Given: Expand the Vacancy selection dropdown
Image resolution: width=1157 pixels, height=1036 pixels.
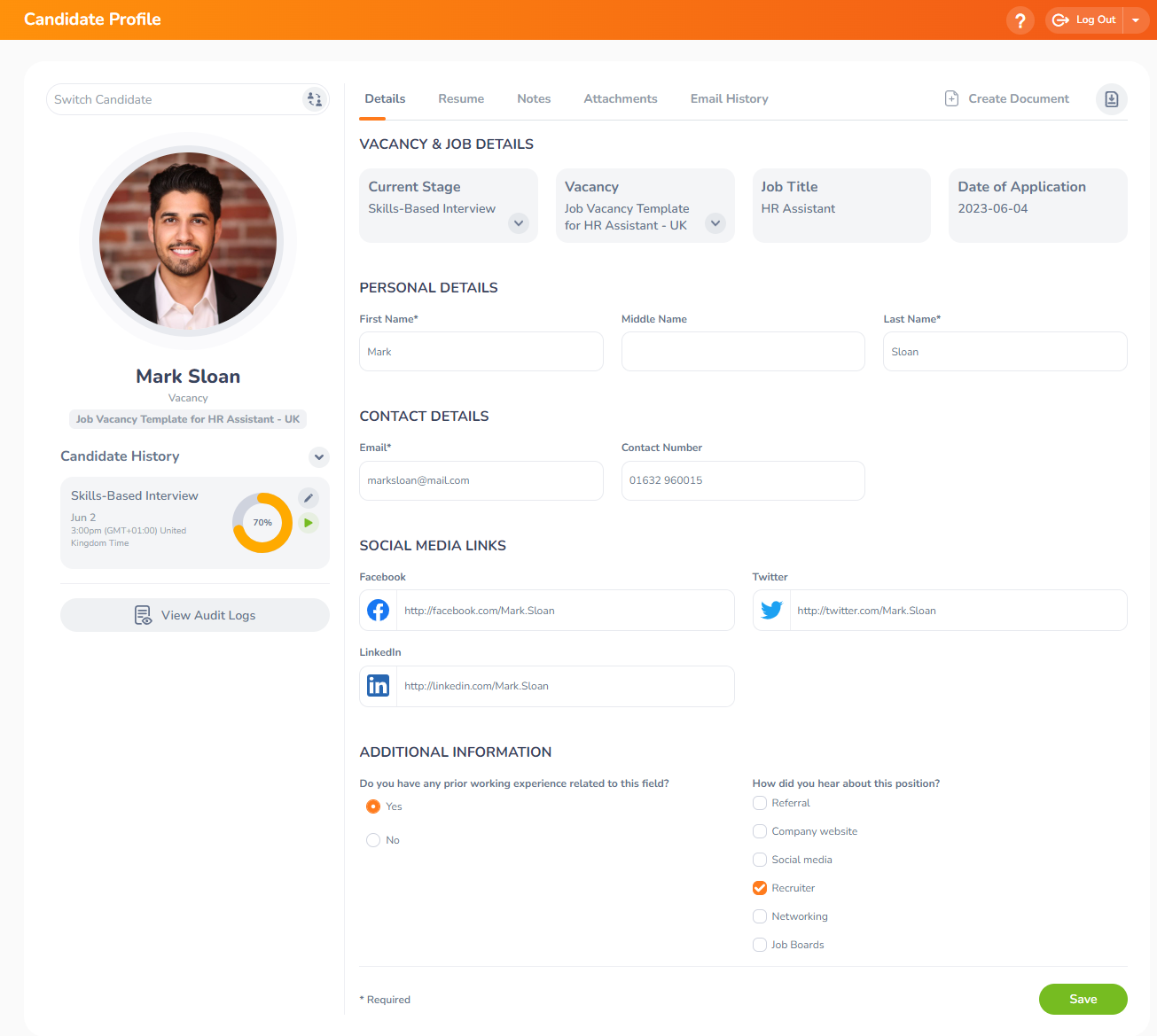Looking at the screenshot, I should coord(715,223).
